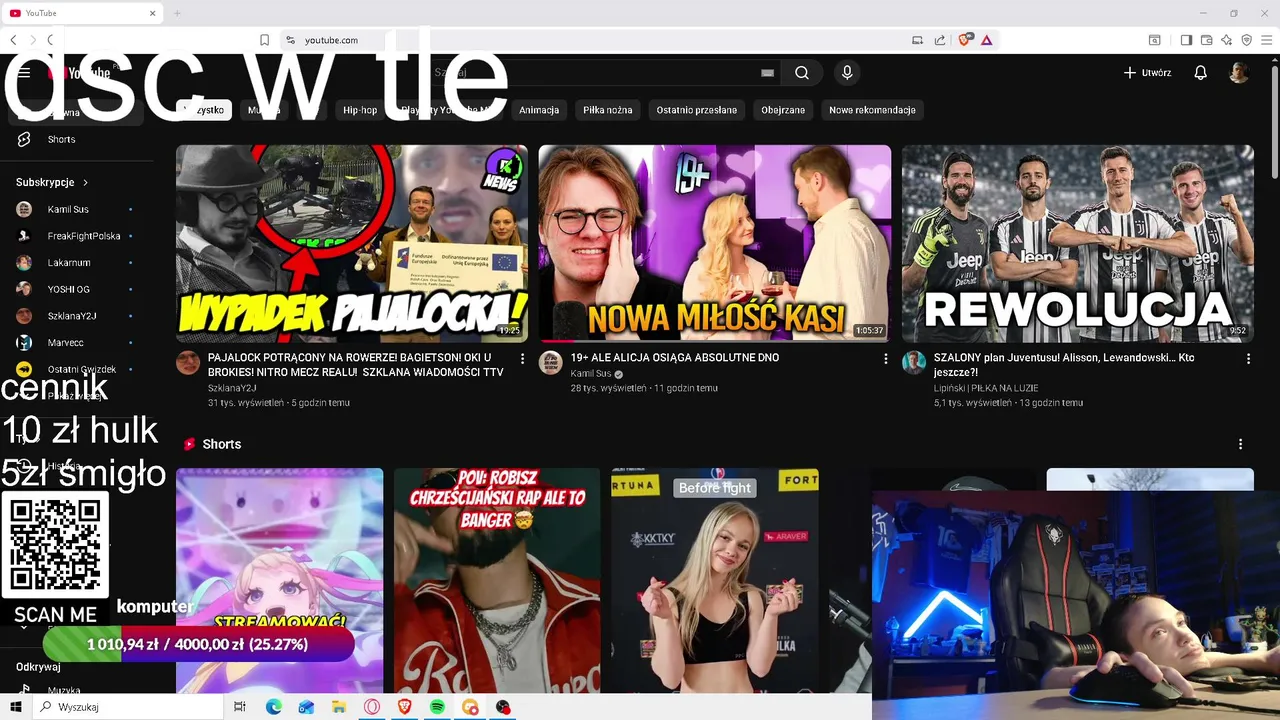Select the Obejrzane filter chip
1280x720 pixels.
(783, 110)
